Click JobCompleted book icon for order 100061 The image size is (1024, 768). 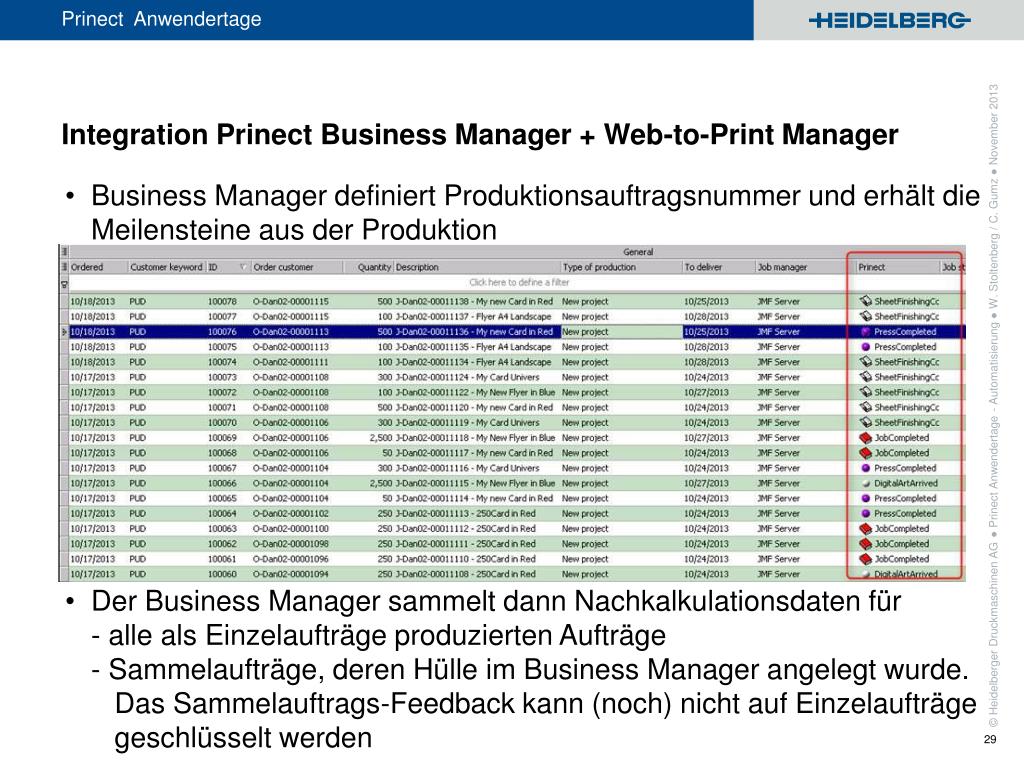point(865,559)
